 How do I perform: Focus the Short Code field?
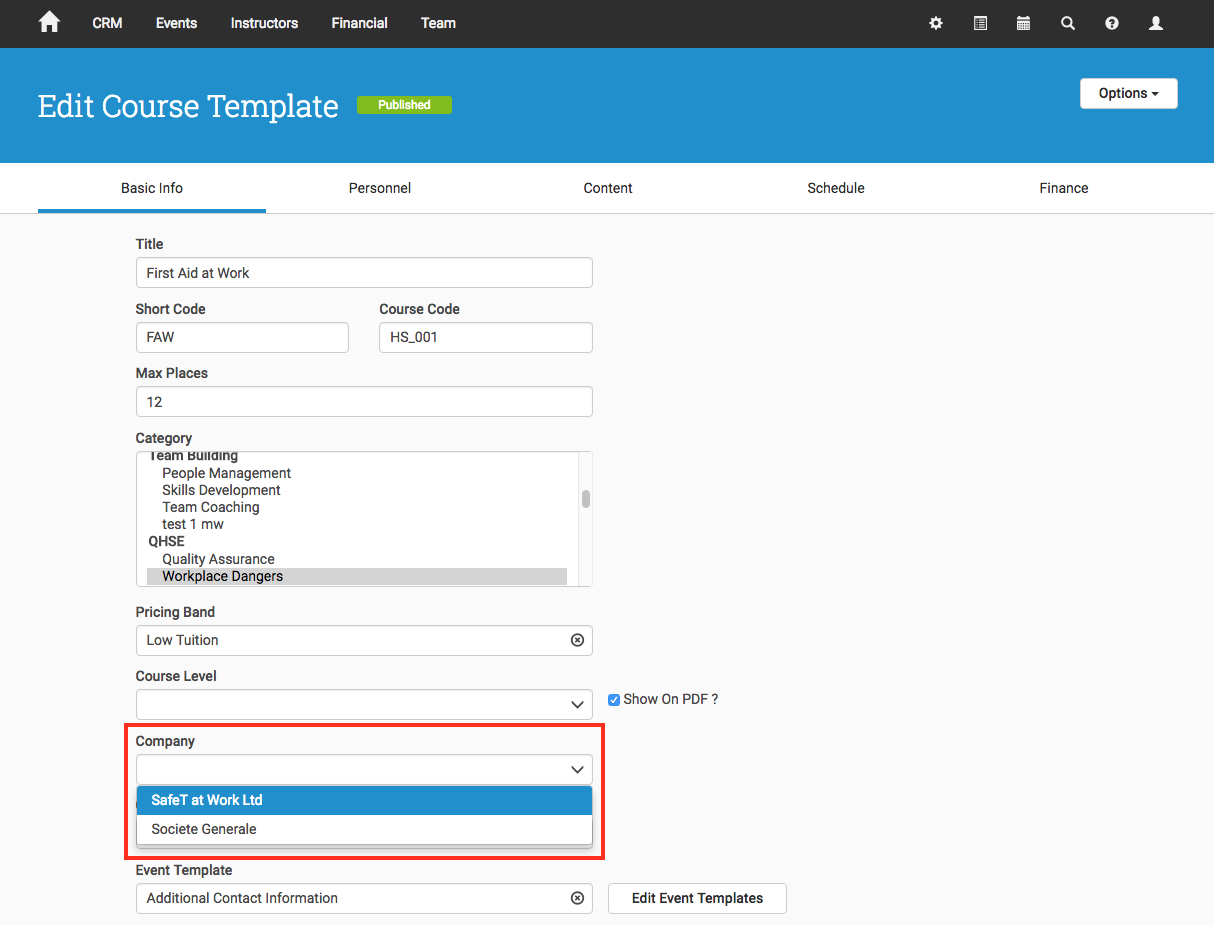pyautogui.click(x=242, y=337)
